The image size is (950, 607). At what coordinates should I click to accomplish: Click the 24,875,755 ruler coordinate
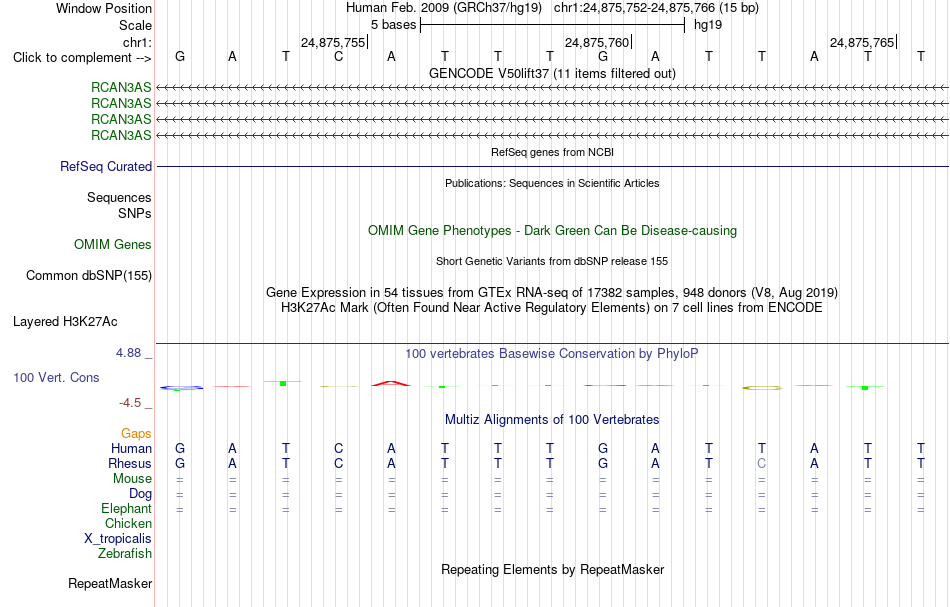click(333, 42)
